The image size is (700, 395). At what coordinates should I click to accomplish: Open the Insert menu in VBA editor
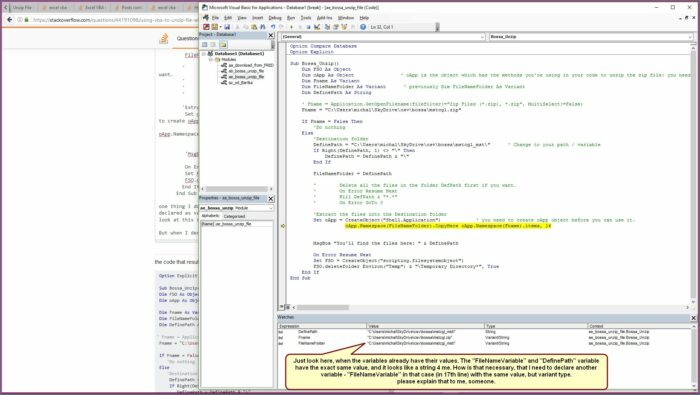coord(258,18)
